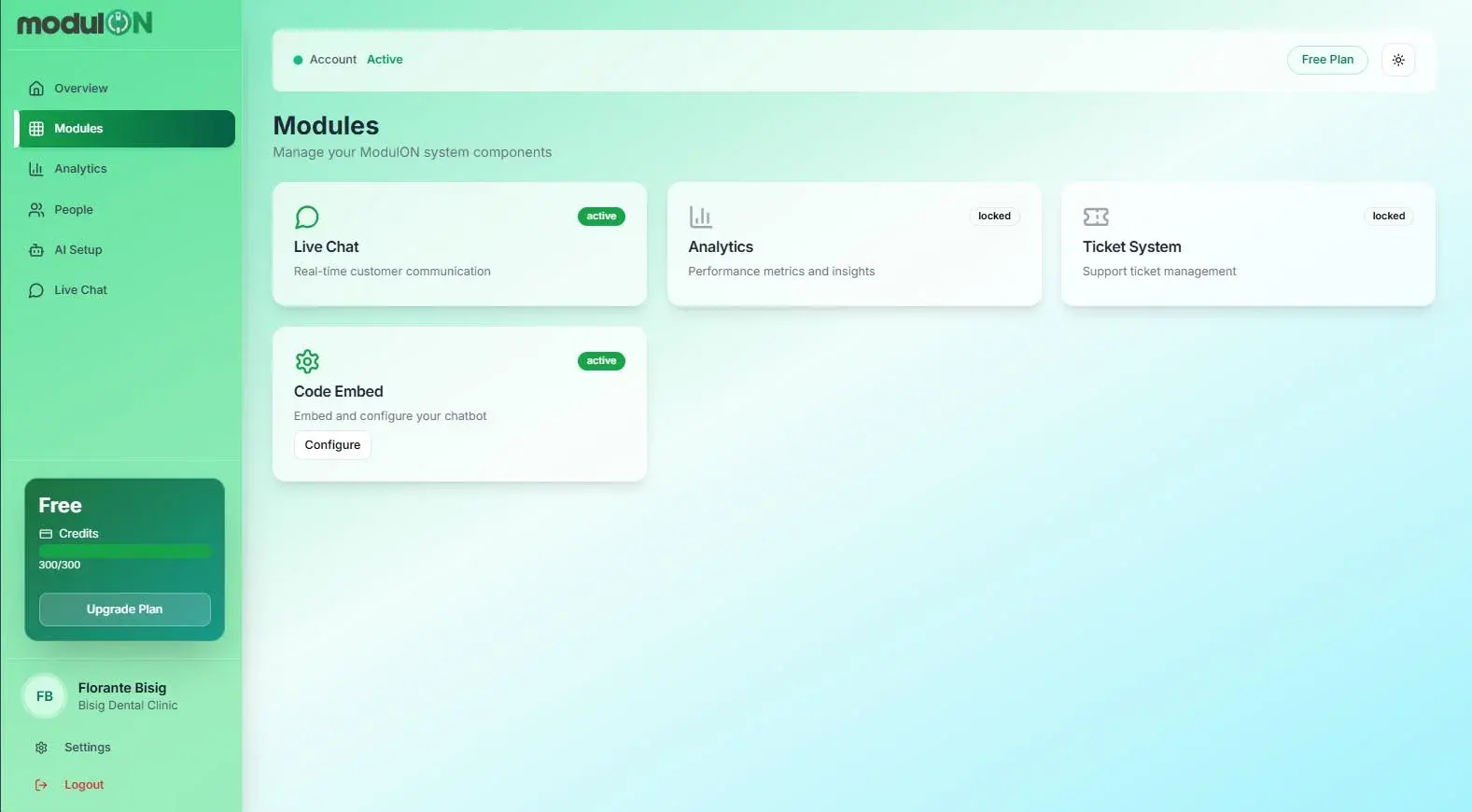Click the Live Chat active badge
Viewport: 1472px width, 812px height.
coord(601,217)
